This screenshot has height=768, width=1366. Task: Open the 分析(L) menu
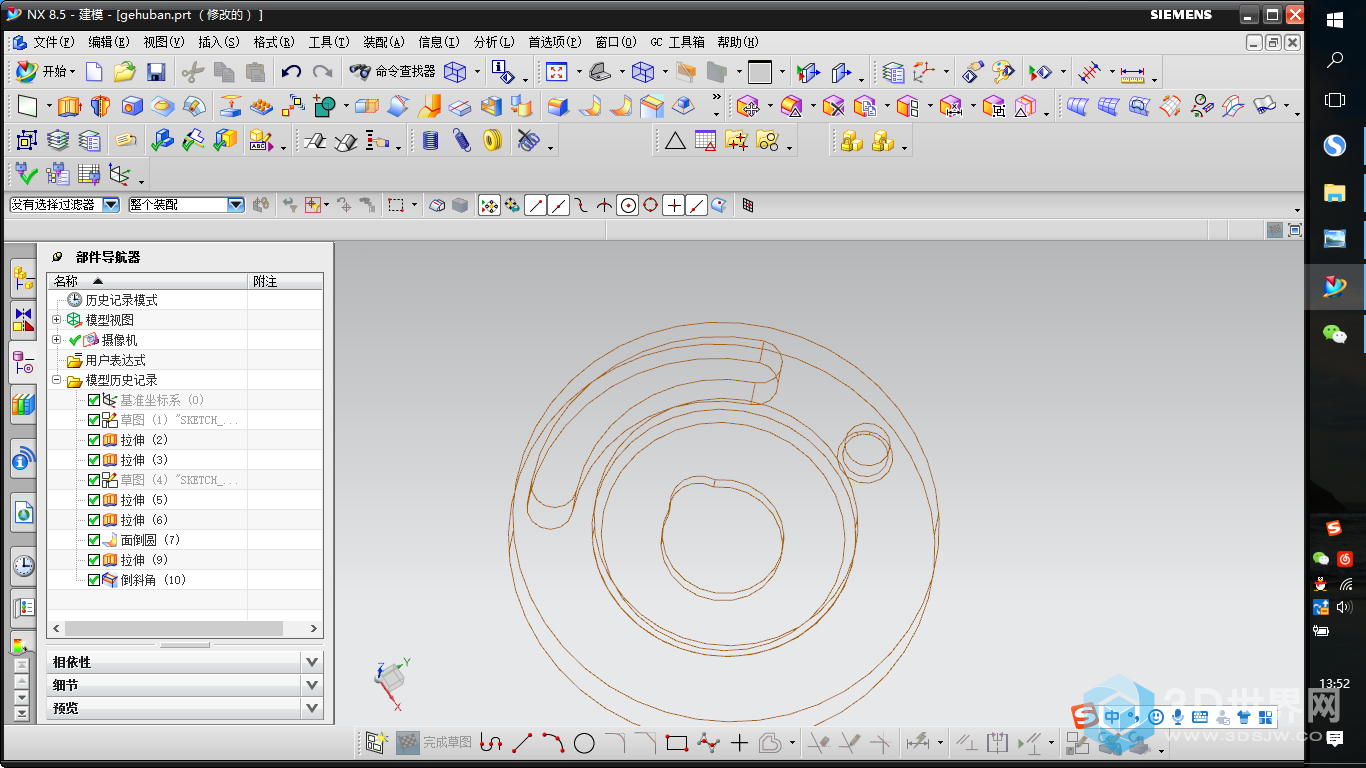[x=494, y=42]
